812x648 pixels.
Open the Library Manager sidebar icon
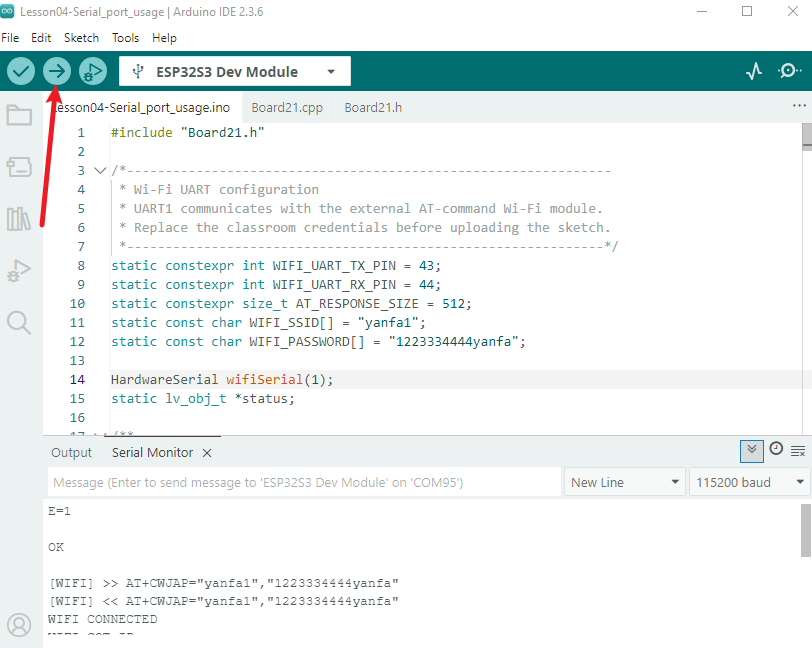pyautogui.click(x=19, y=219)
